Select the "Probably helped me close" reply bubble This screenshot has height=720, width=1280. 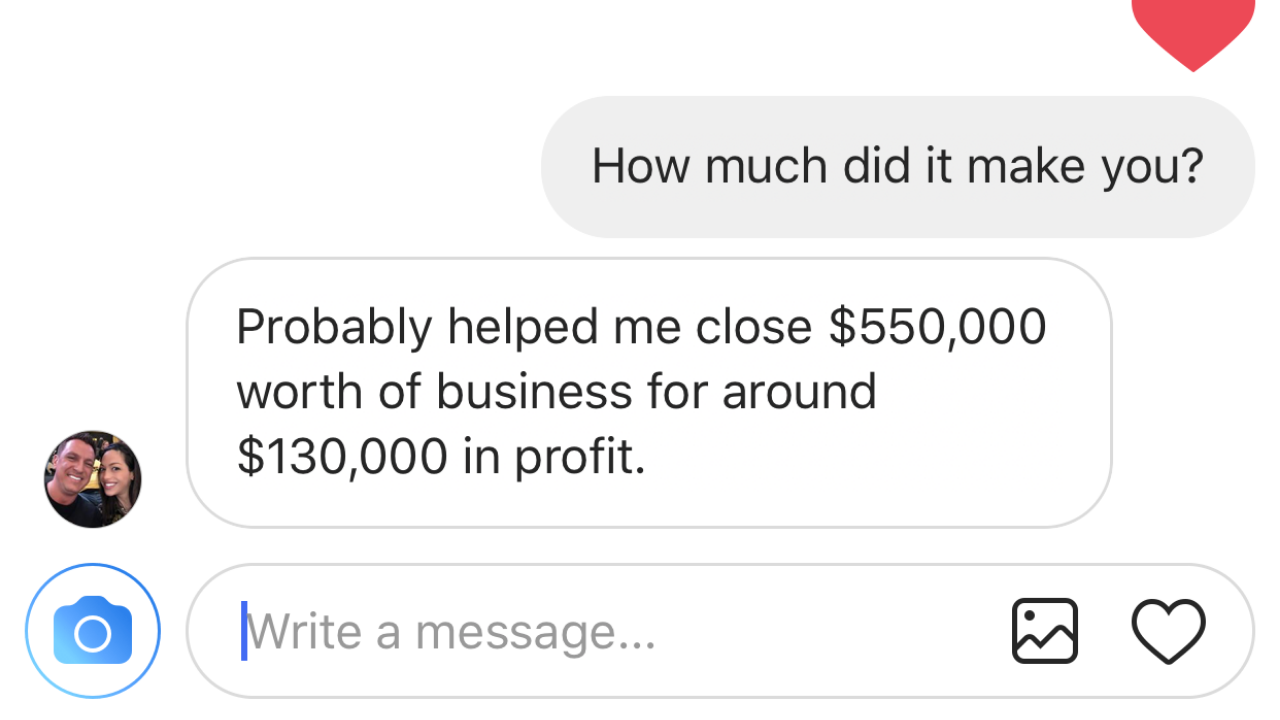pyautogui.click(x=648, y=392)
